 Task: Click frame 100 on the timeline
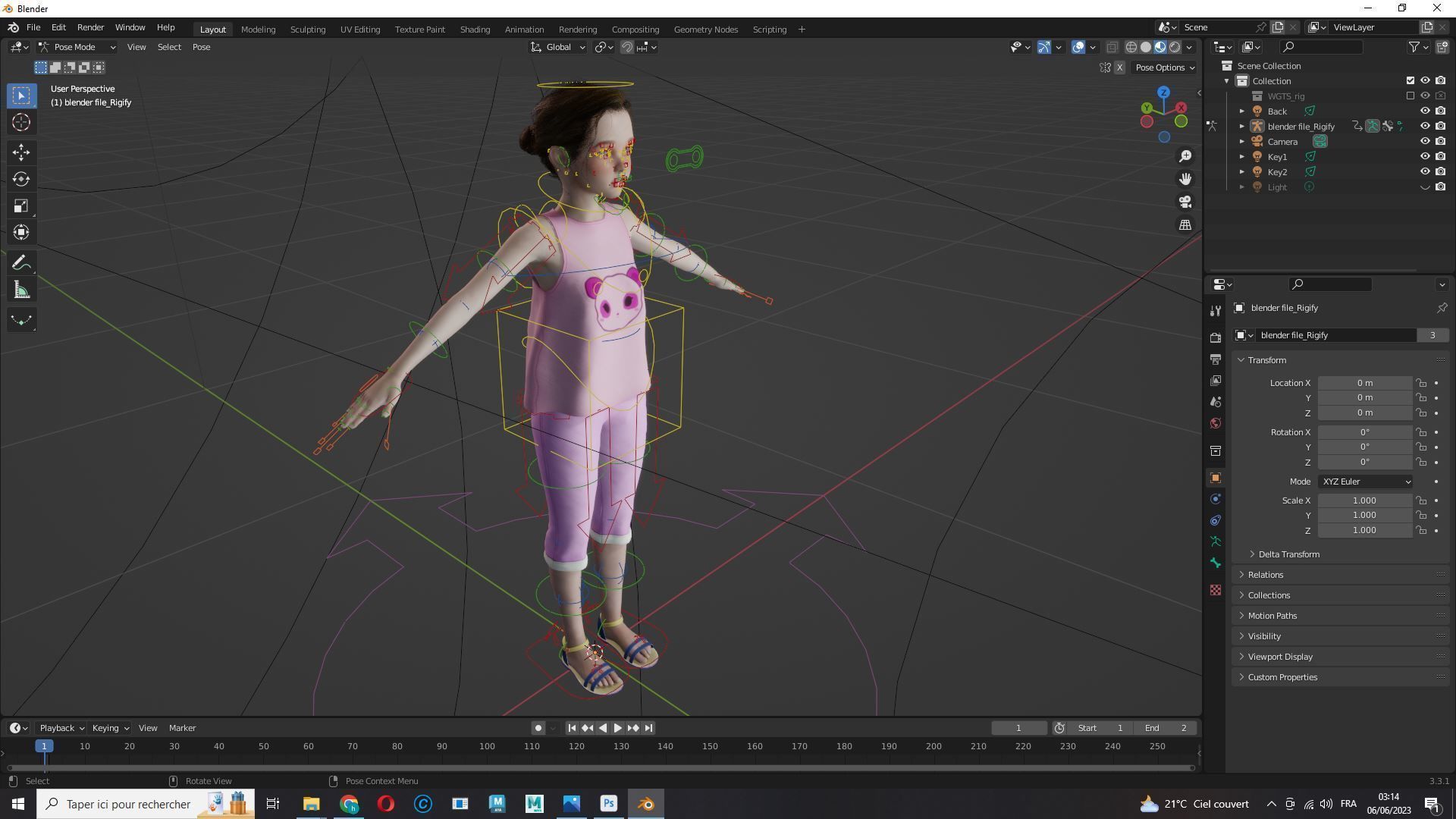tap(487, 747)
